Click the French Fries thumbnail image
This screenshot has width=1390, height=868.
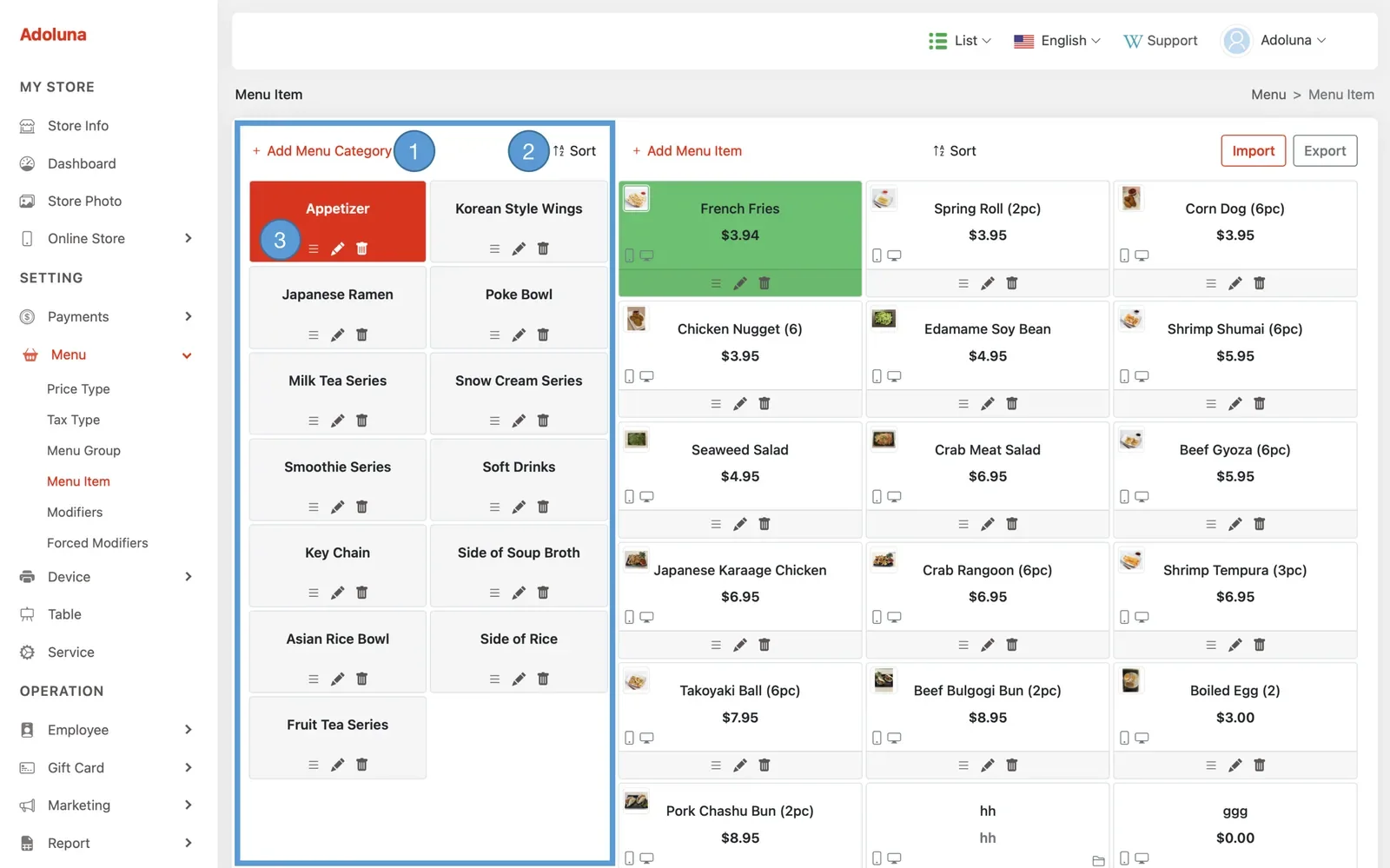tap(636, 199)
